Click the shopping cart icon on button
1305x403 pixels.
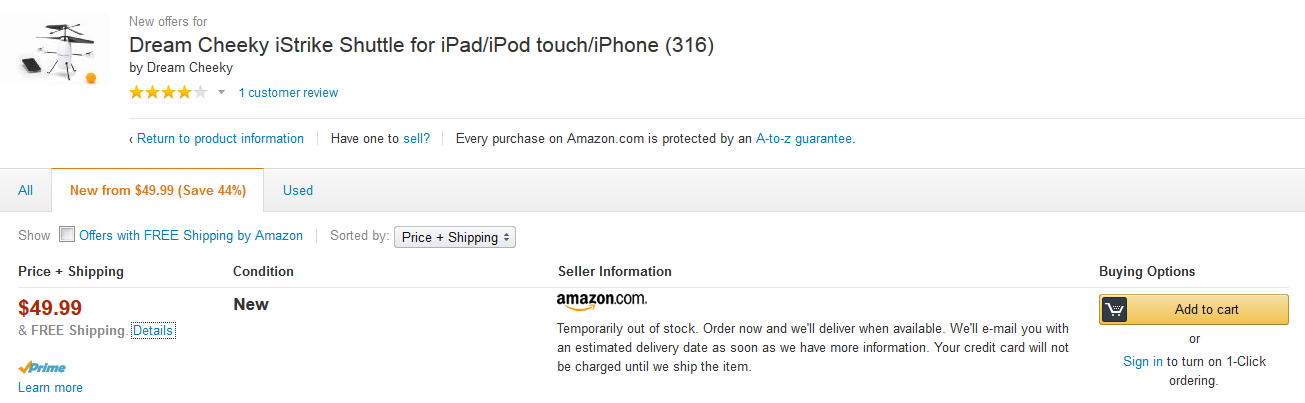coord(1116,310)
